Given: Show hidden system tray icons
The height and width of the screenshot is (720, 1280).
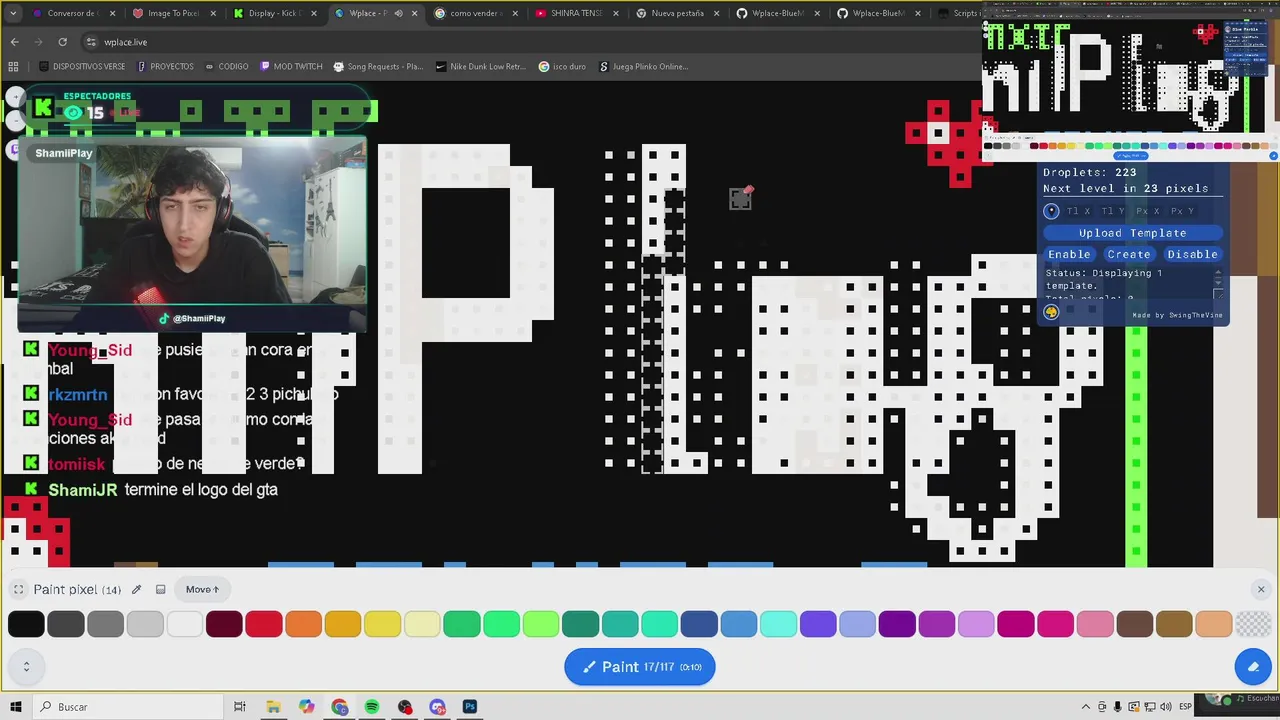Looking at the screenshot, I should [1085, 707].
